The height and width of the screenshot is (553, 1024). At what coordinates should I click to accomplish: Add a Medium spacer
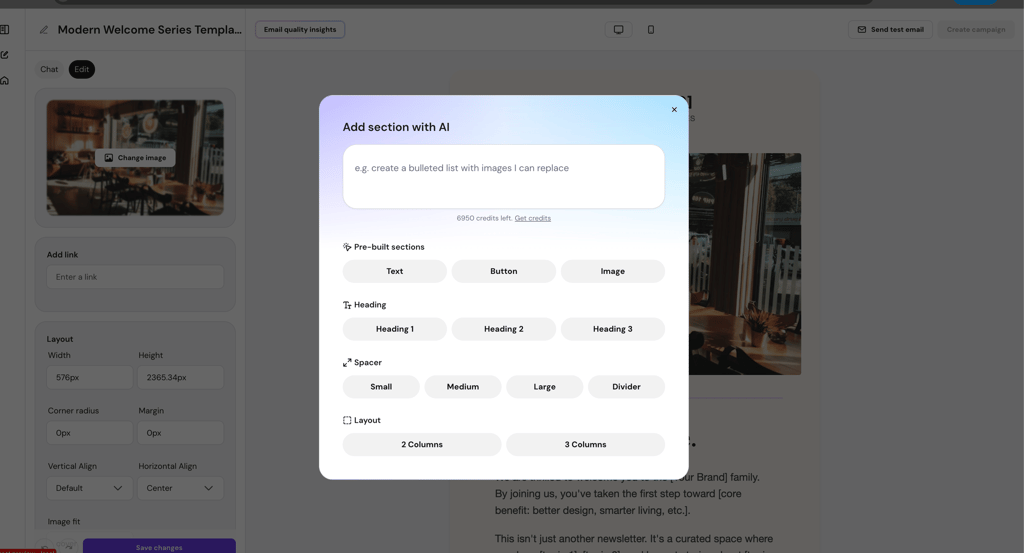462,387
